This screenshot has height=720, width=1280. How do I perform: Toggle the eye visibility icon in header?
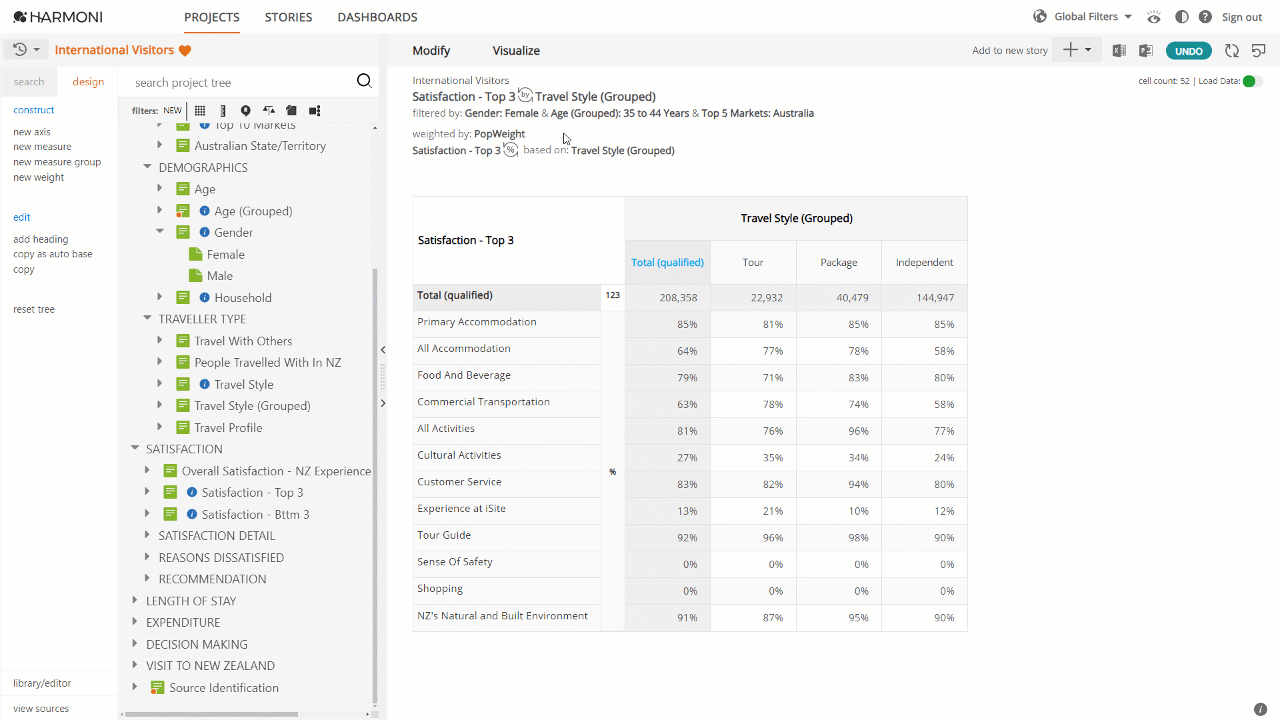click(1155, 17)
